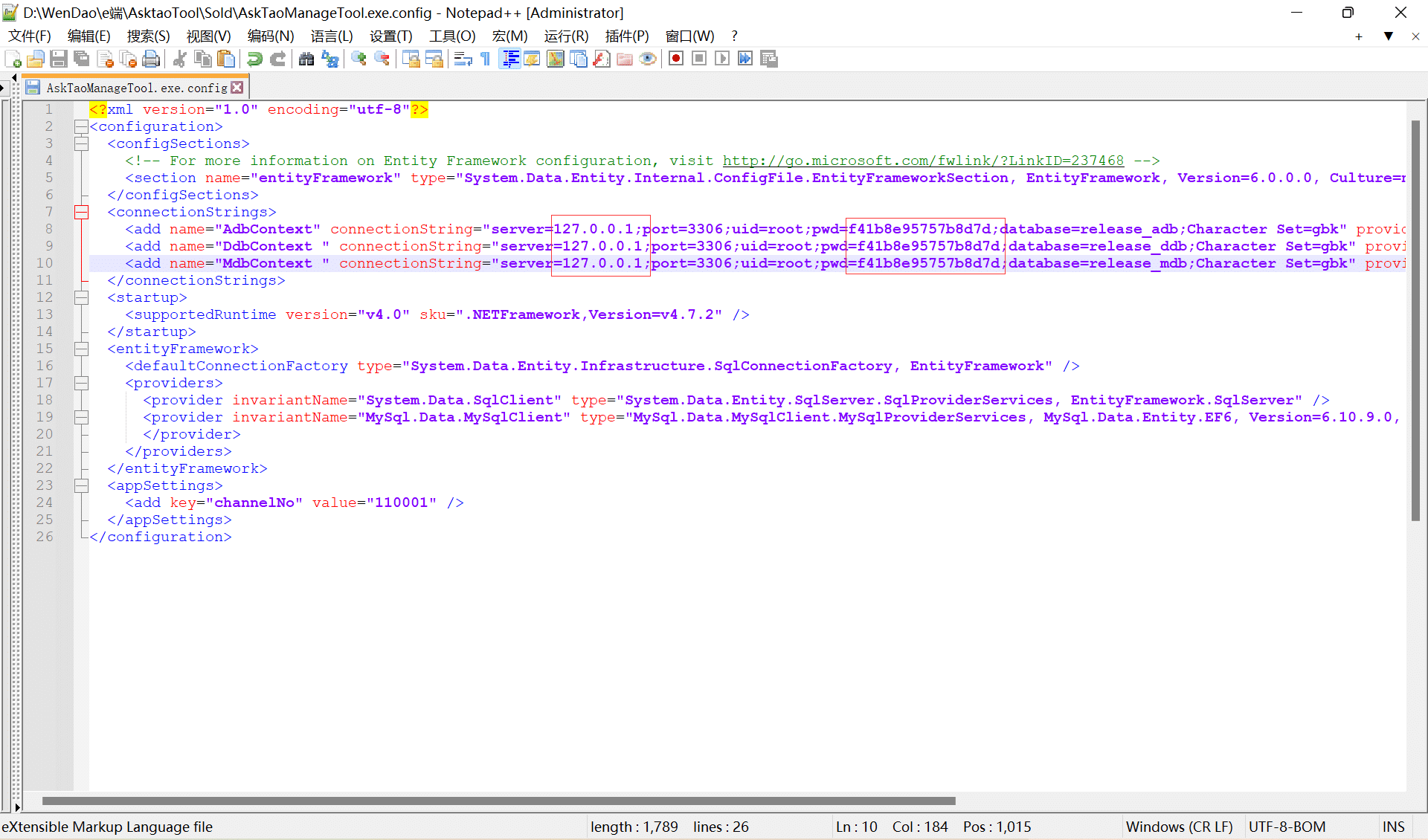Click the Zoom In magnifier icon

click(358, 59)
